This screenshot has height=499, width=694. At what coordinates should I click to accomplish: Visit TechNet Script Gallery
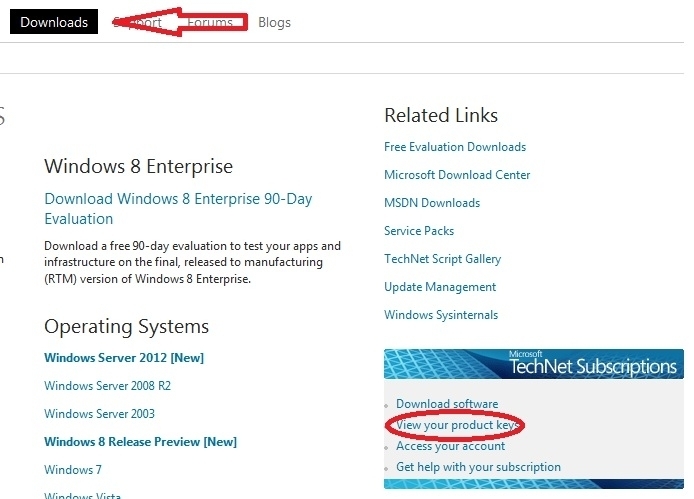(442, 259)
